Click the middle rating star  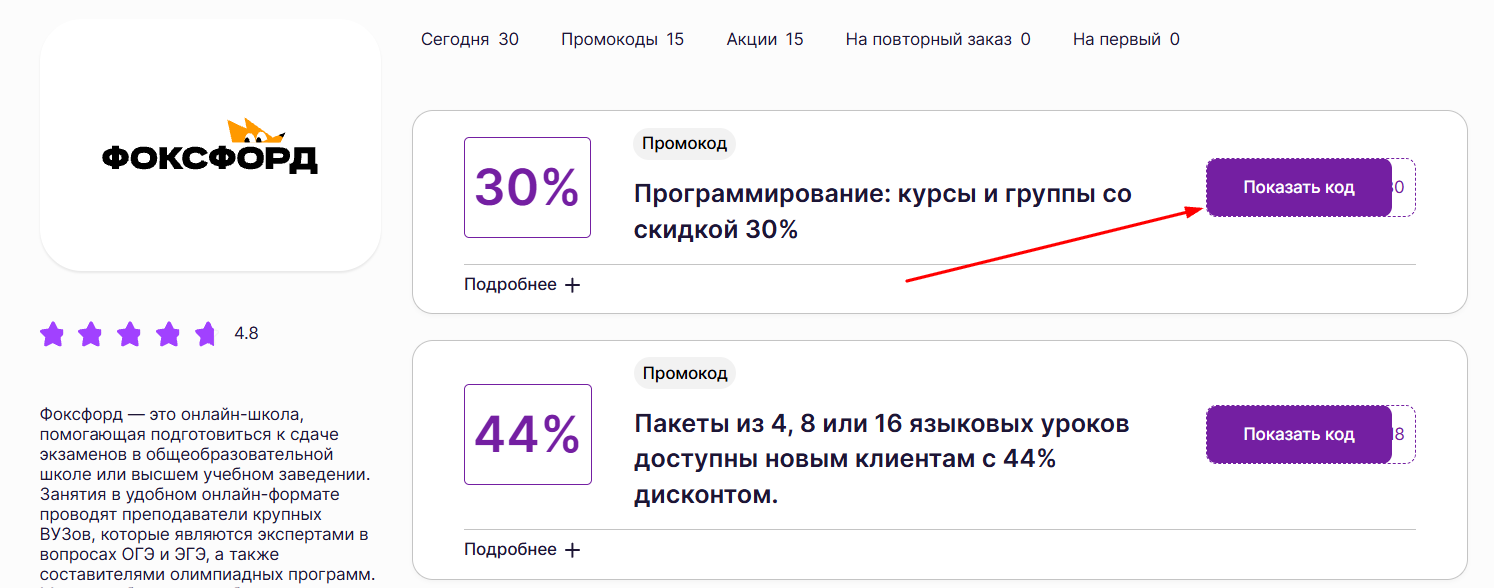(130, 334)
